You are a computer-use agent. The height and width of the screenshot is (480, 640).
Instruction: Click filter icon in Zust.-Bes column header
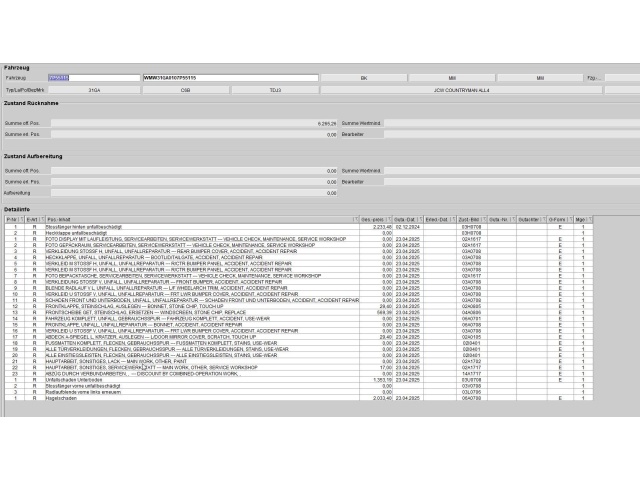(483, 218)
